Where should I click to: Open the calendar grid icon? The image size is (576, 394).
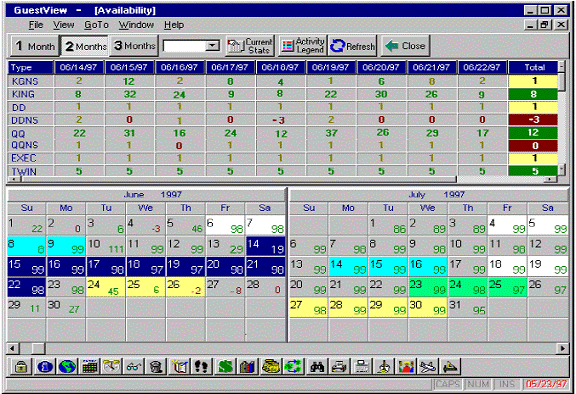pos(89,366)
